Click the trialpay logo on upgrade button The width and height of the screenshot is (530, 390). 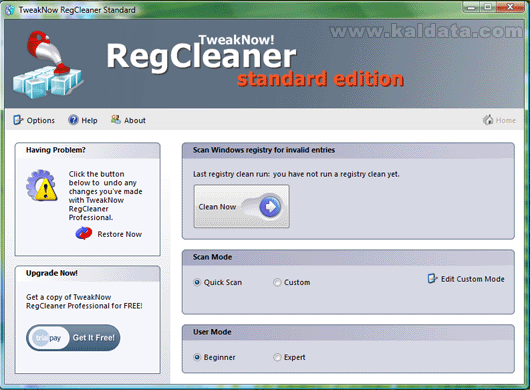(x=48, y=338)
